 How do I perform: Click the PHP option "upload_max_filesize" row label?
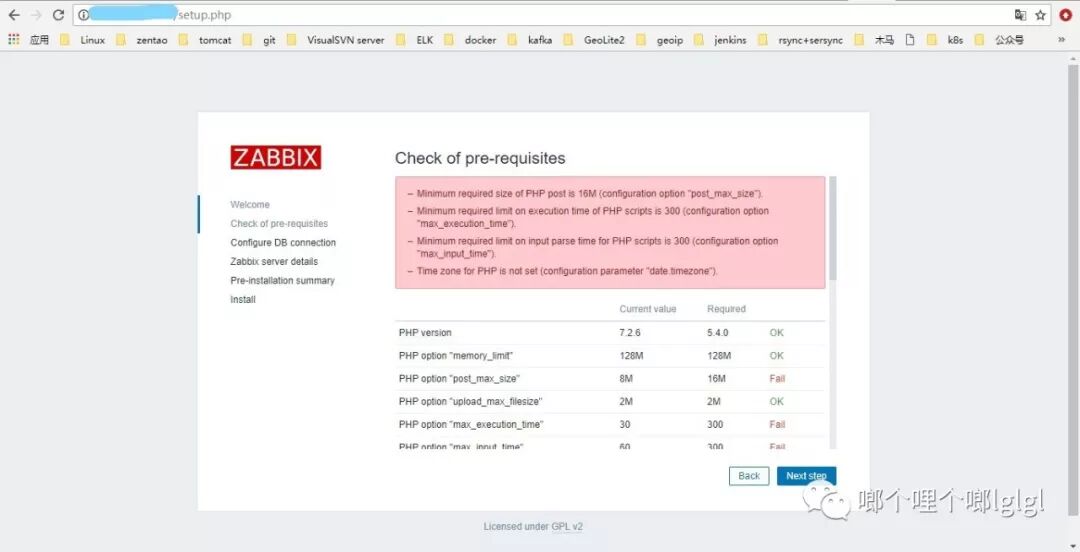(470, 401)
